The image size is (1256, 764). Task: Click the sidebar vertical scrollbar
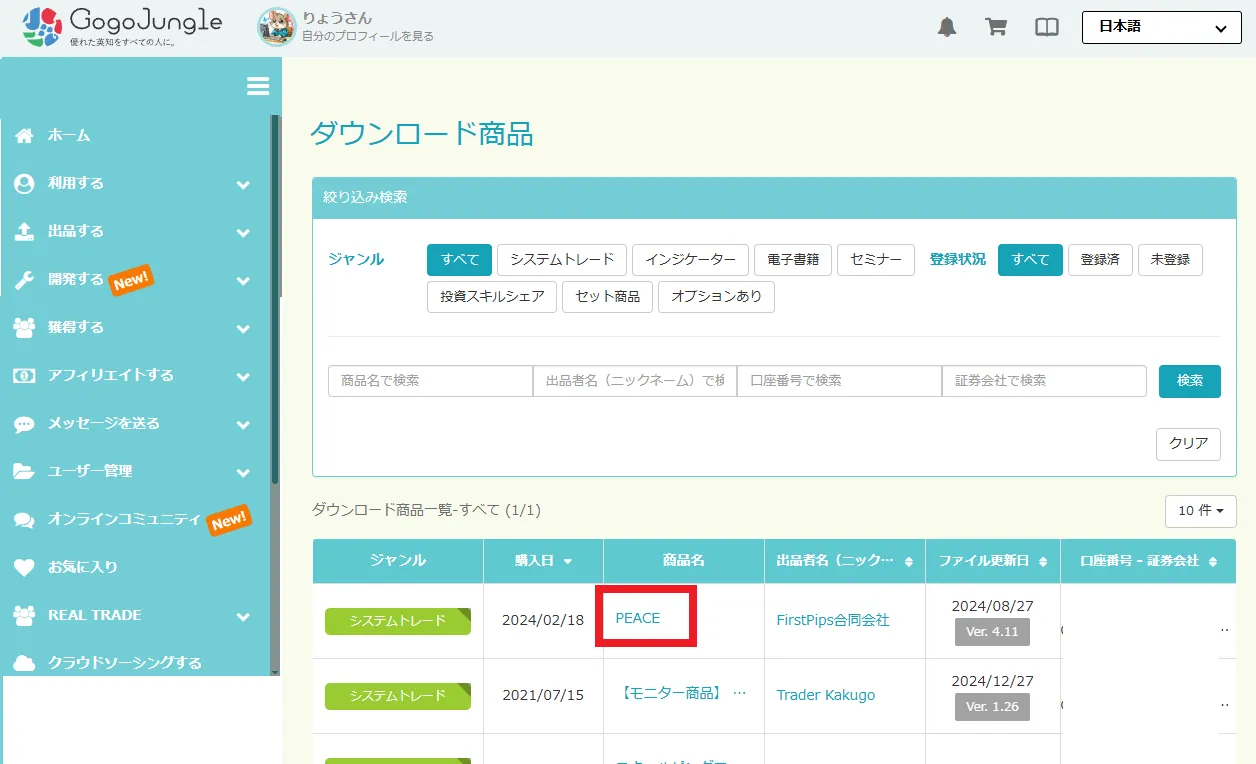pos(275,400)
